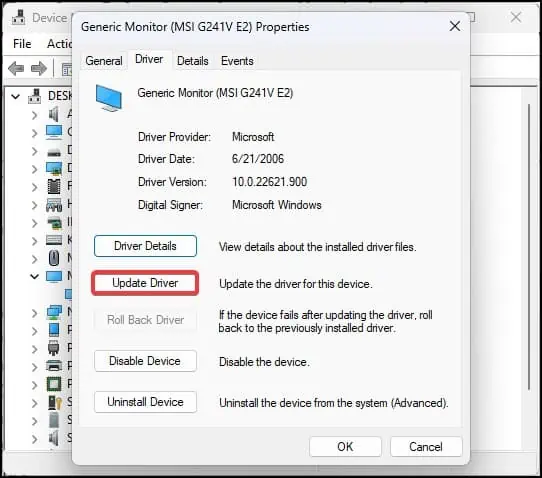Image resolution: width=542 pixels, height=478 pixels.
Task: Click the Device Manager vertical scrollbar
Action: click(529, 247)
